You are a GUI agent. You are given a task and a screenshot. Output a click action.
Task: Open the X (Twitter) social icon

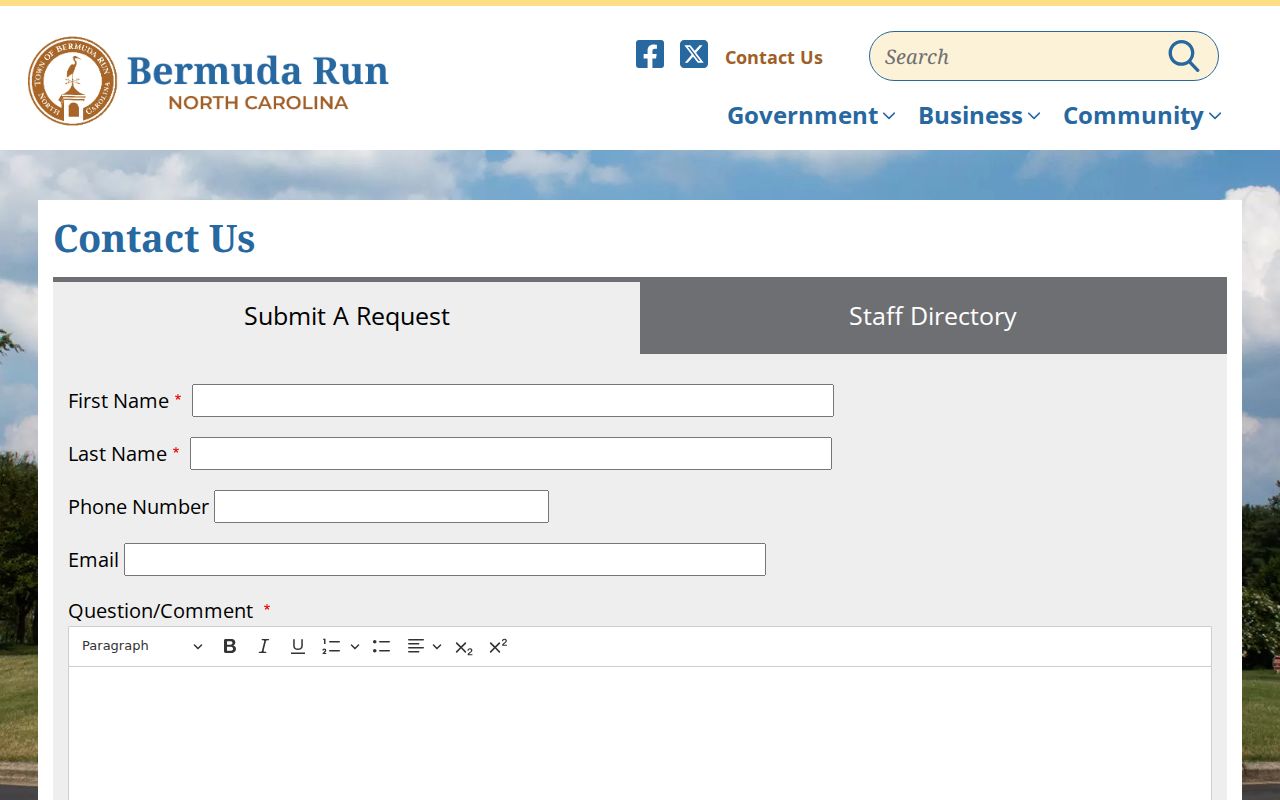tap(694, 54)
